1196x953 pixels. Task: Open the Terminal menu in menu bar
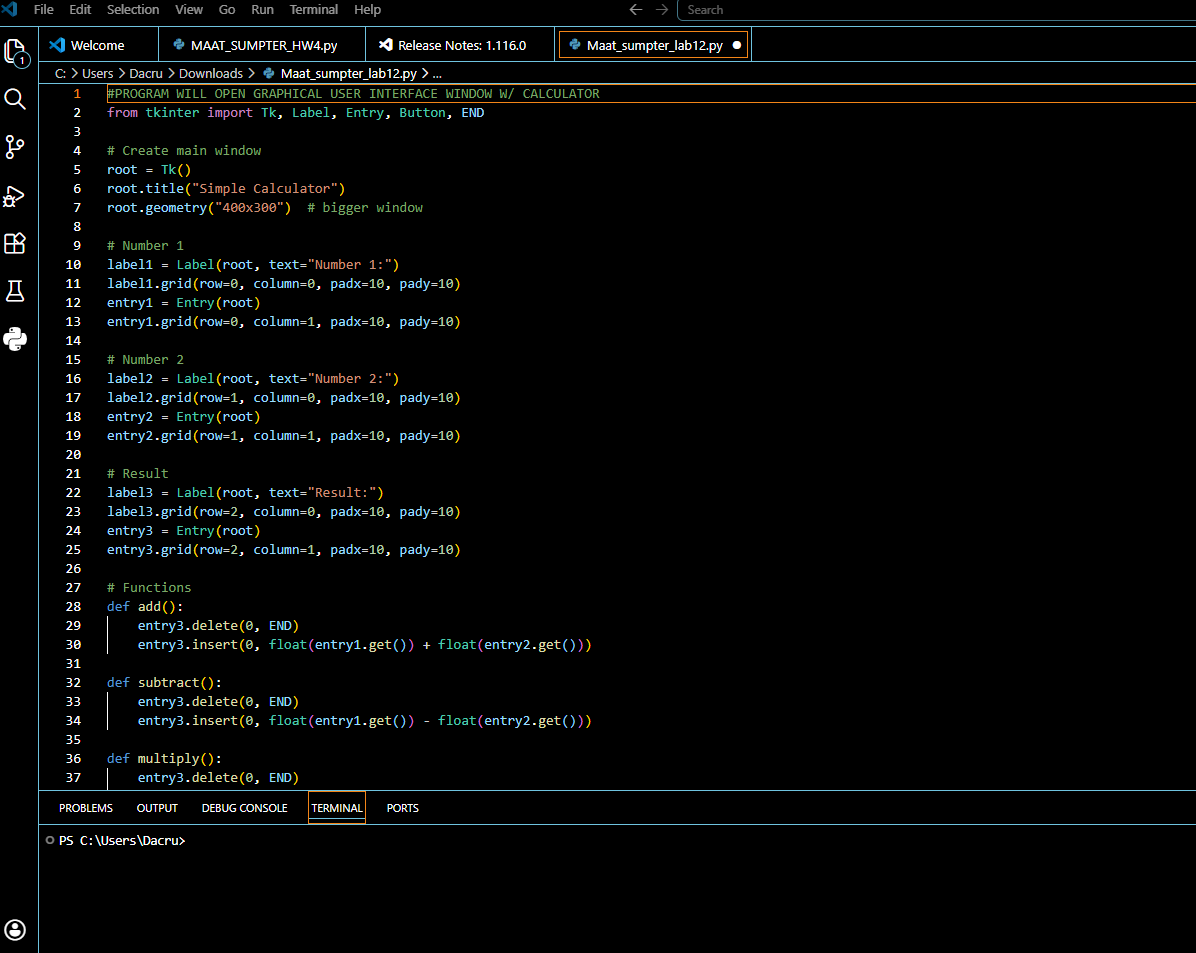pyautogui.click(x=313, y=10)
